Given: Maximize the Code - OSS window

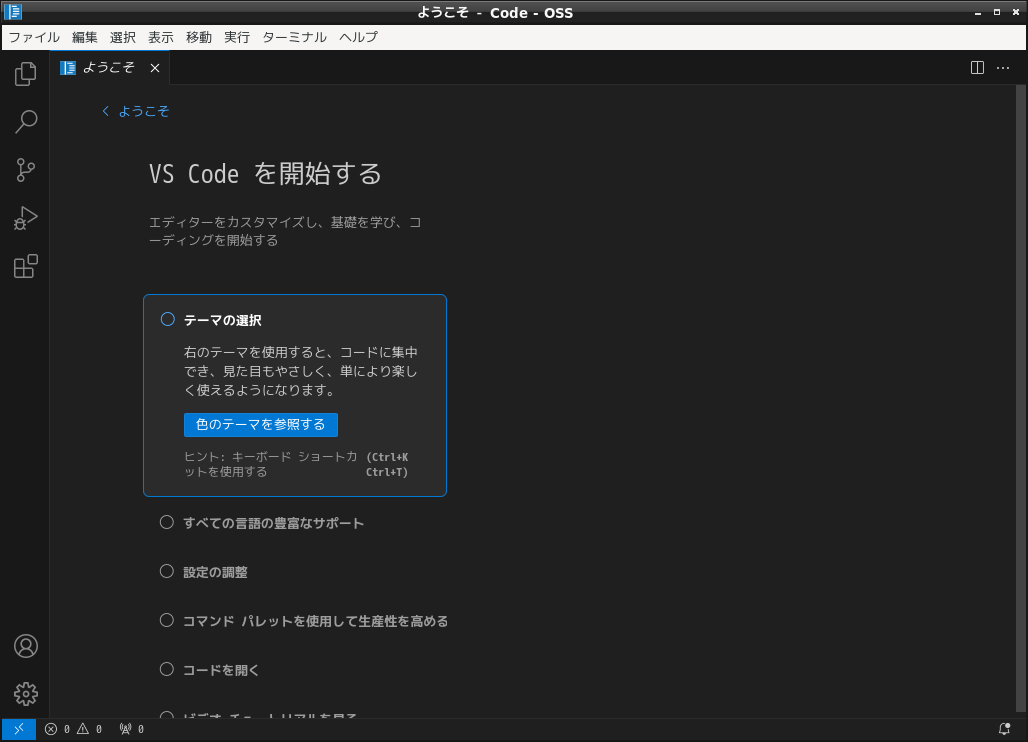Looking at the screenshot, I should 997,12.
